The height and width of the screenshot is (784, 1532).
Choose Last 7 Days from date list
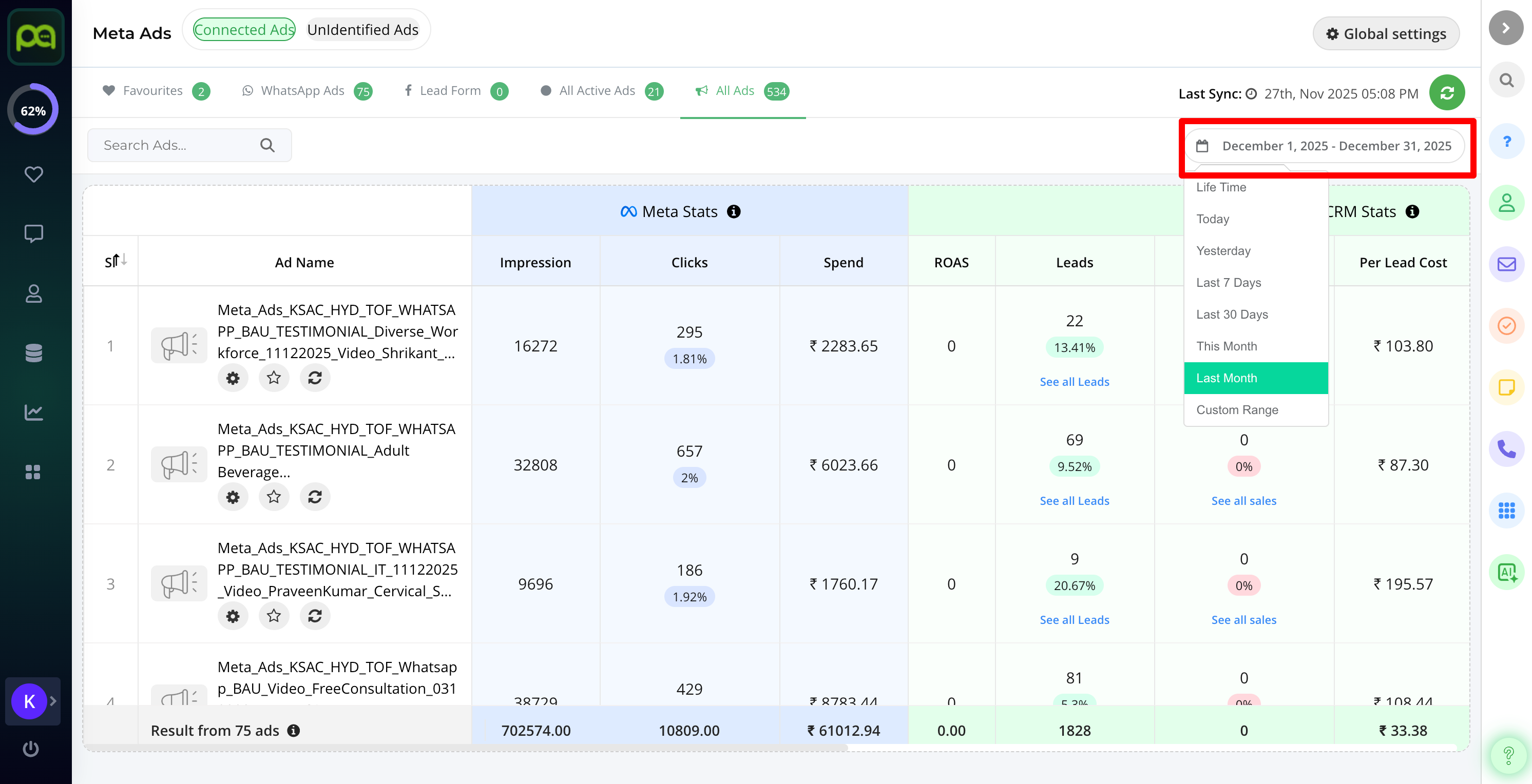point(1228,282)
